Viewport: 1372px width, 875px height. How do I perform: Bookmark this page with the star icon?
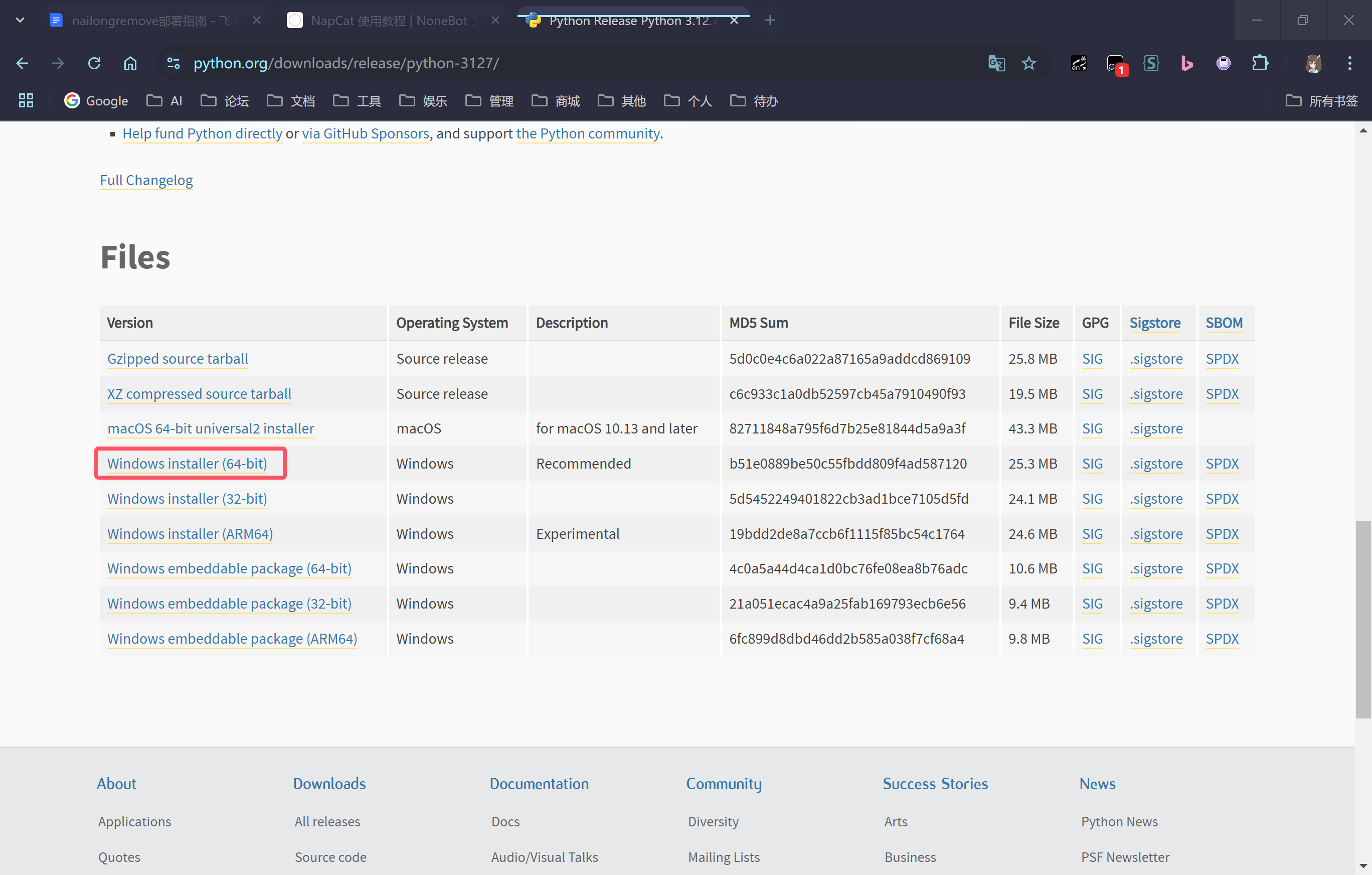[x=1028, y=63]
